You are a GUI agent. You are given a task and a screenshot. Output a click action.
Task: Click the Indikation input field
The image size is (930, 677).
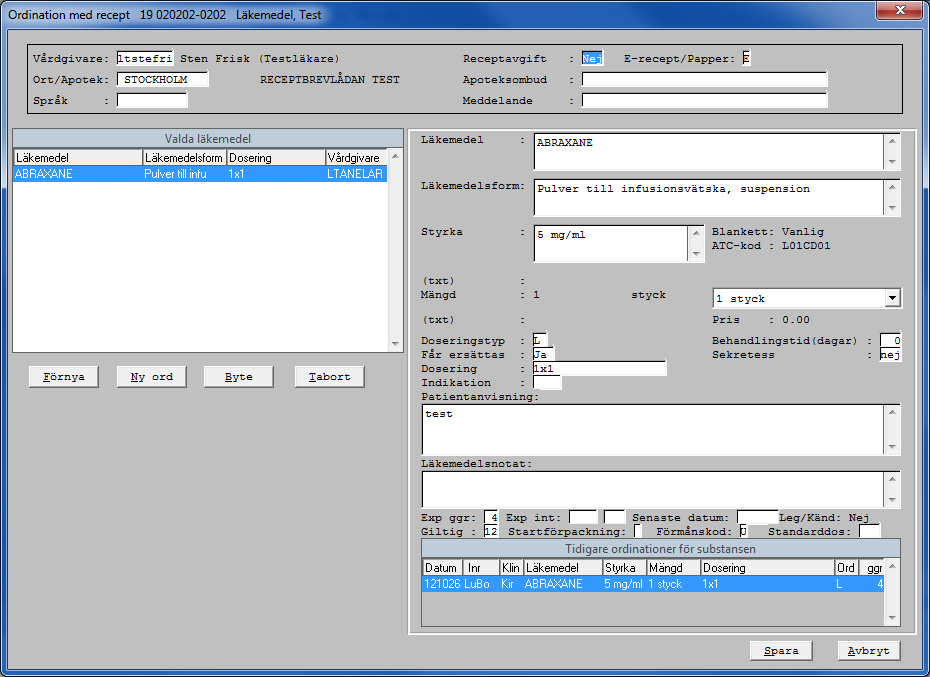(547, 383)
